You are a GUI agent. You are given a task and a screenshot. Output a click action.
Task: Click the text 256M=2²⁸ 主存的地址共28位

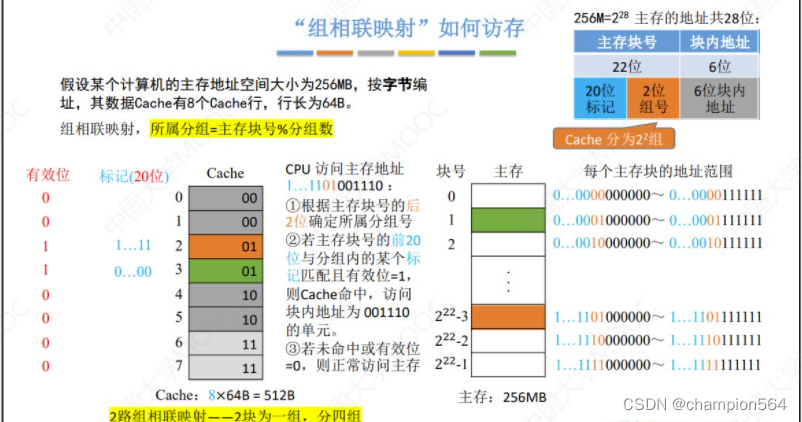click(666, 18)
